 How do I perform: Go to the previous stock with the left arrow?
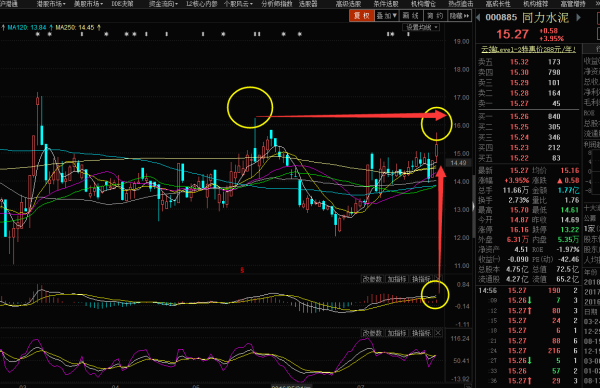(478, 17)
